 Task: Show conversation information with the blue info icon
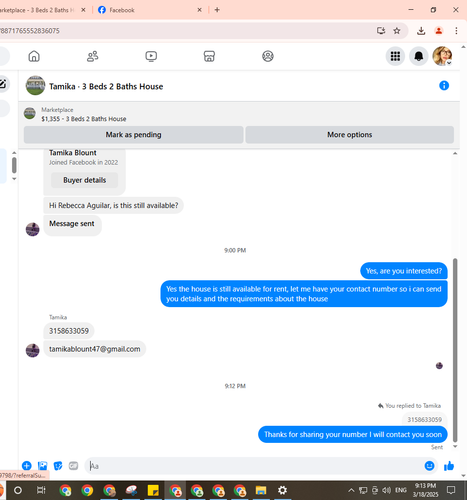[444, 86]
